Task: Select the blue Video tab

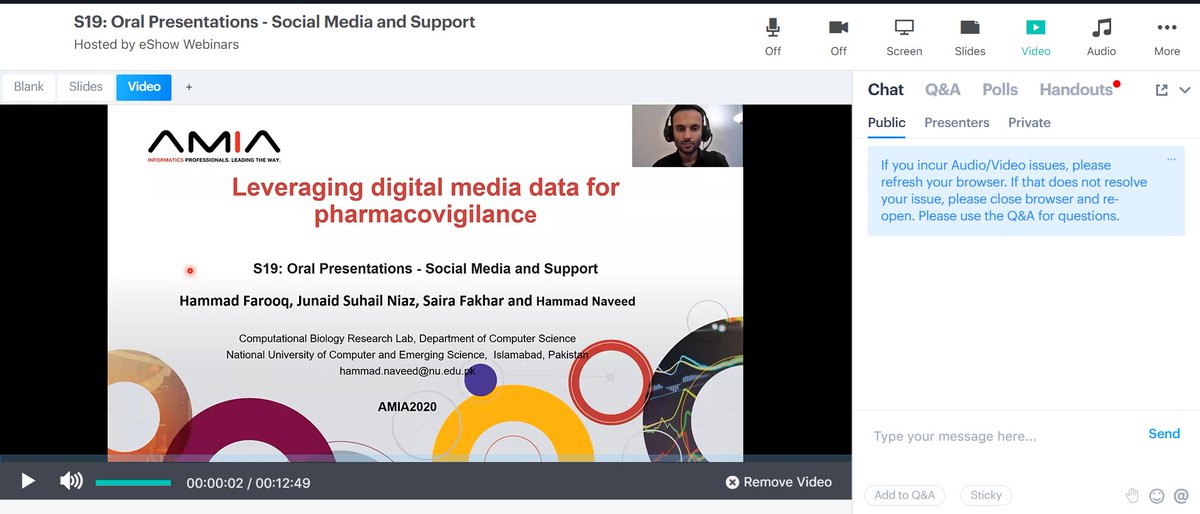Action: (x=144, y=87)
